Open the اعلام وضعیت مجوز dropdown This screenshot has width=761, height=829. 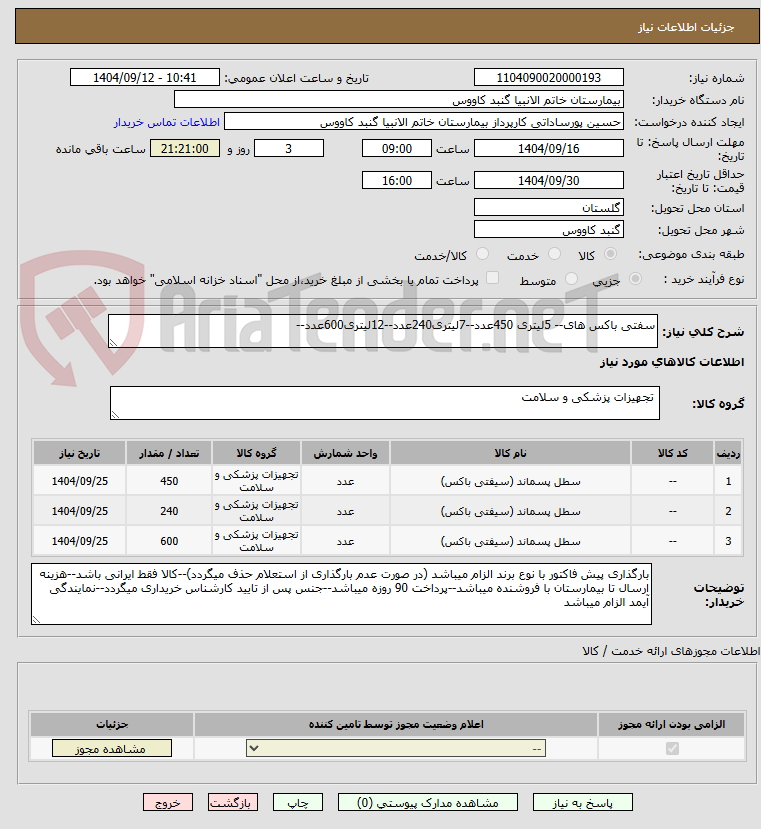tap(396, 749)
